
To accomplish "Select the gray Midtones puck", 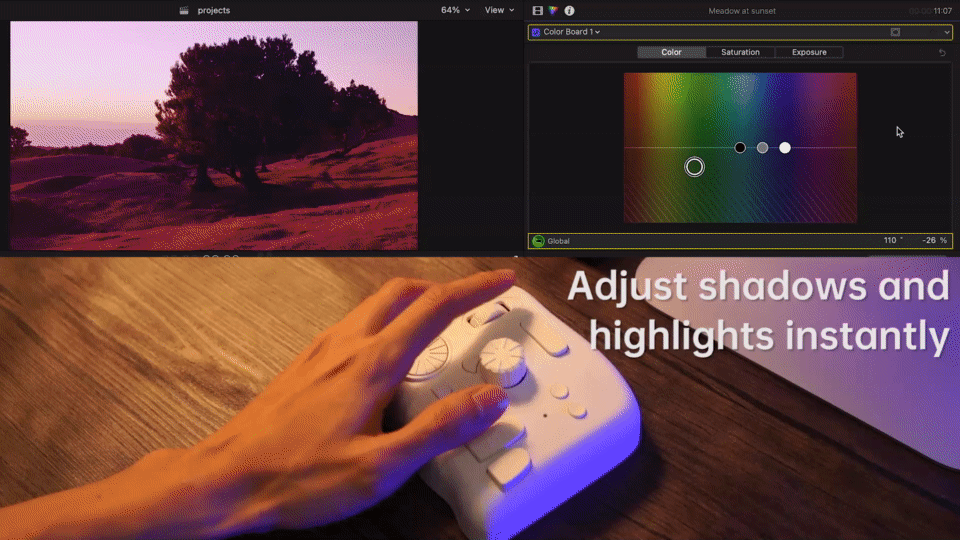I will tap(762, 148).
